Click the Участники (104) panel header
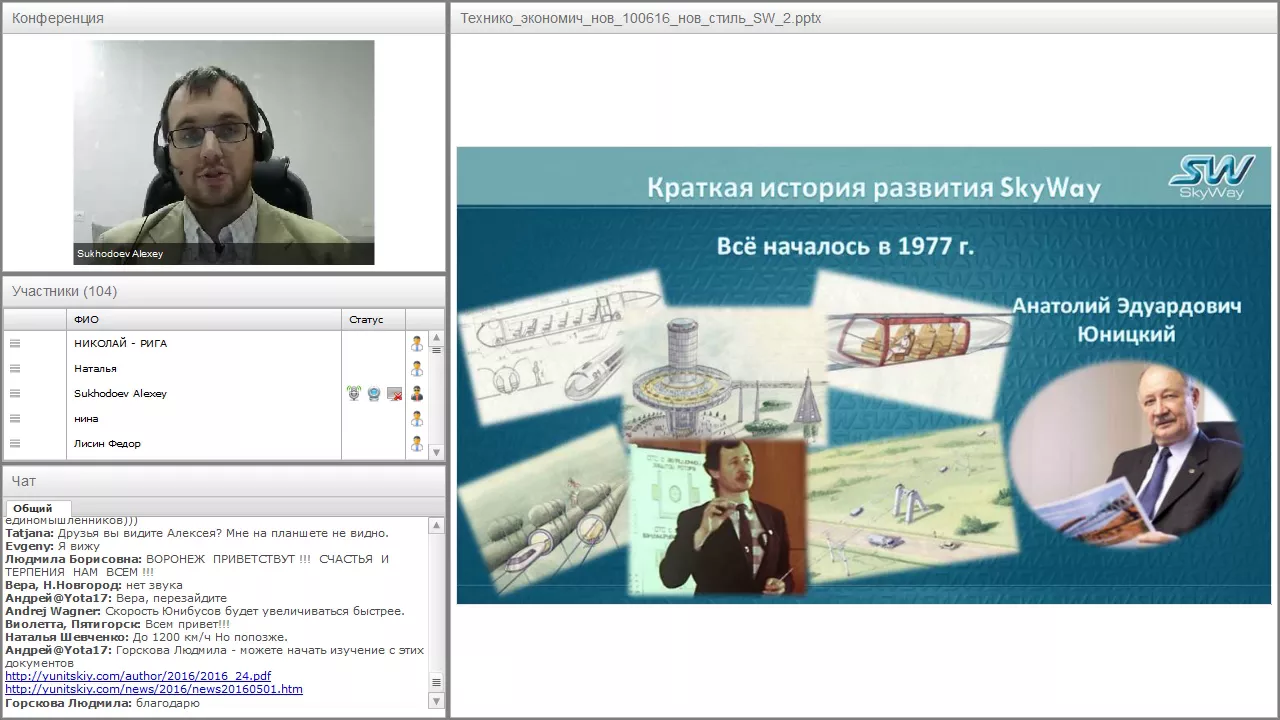This screenshot has width=1280, height=720. (224, 291)
